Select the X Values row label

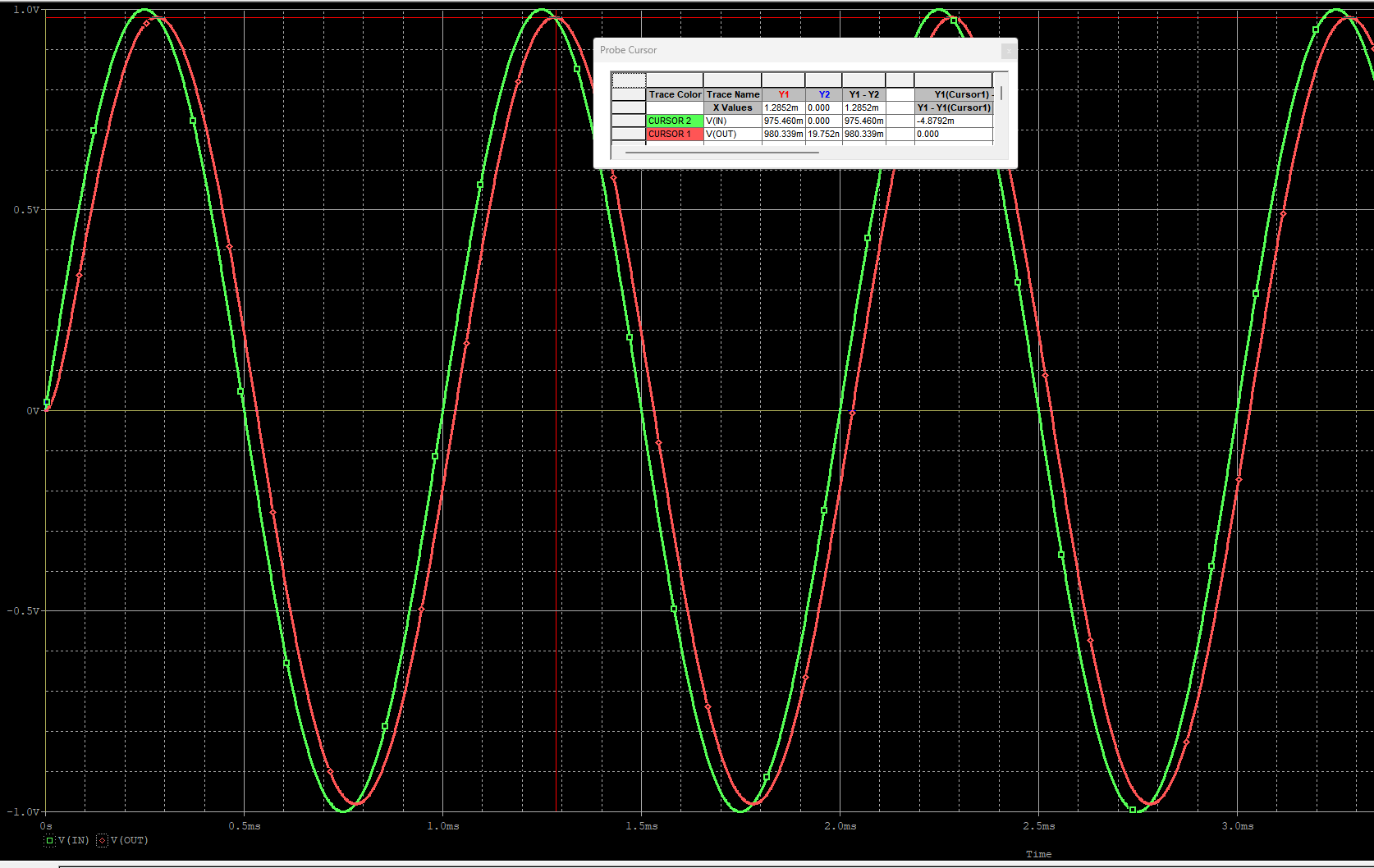click(x=733, y=107)
